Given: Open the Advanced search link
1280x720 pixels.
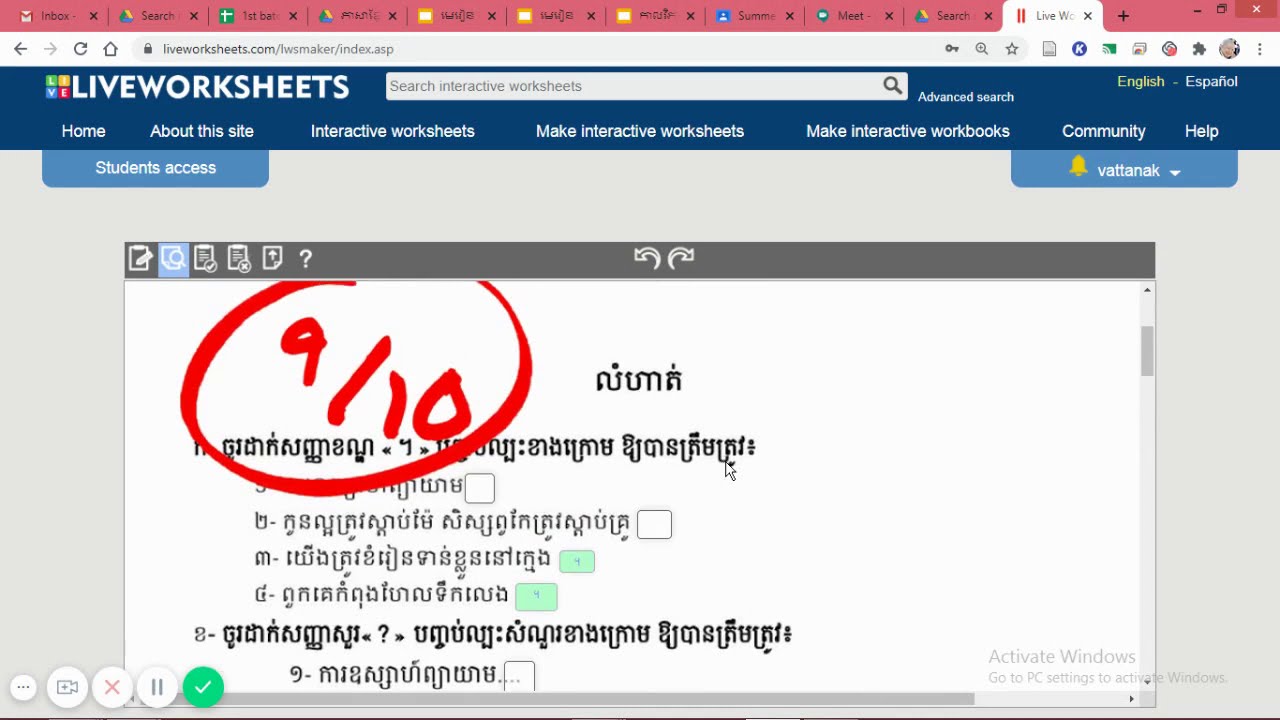Looking at the screenshot, I should click(966, 97).
